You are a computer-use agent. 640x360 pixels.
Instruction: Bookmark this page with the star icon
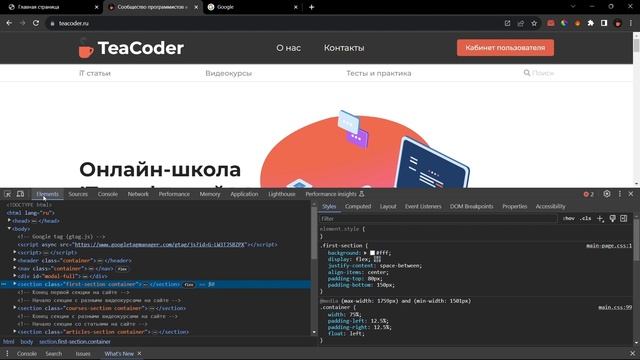point(534,23)
